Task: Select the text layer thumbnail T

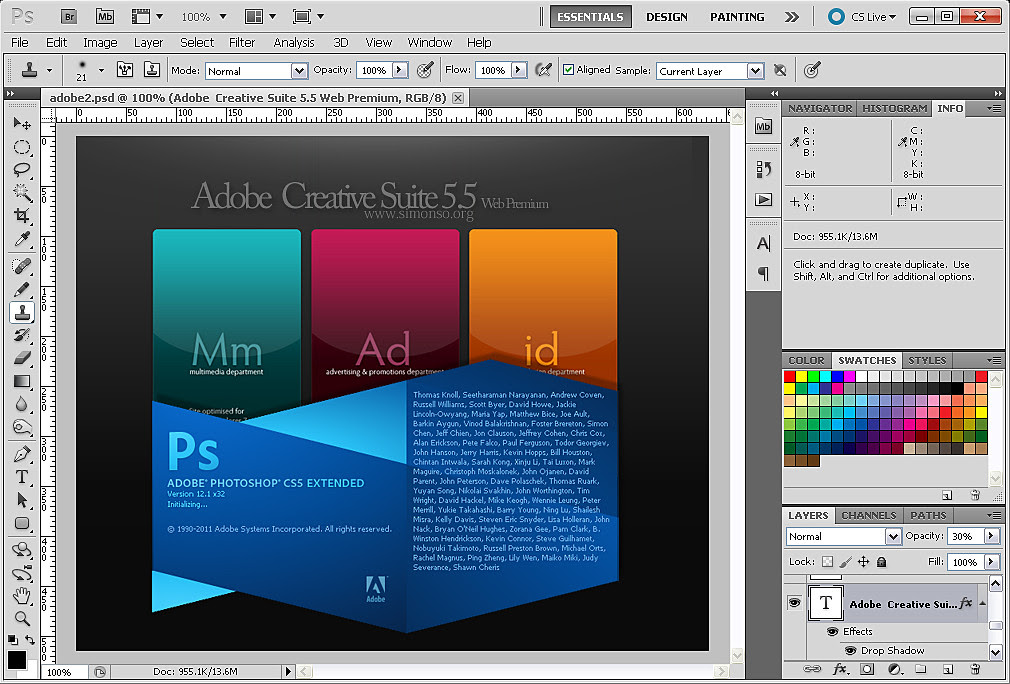Action: [825, 603]
